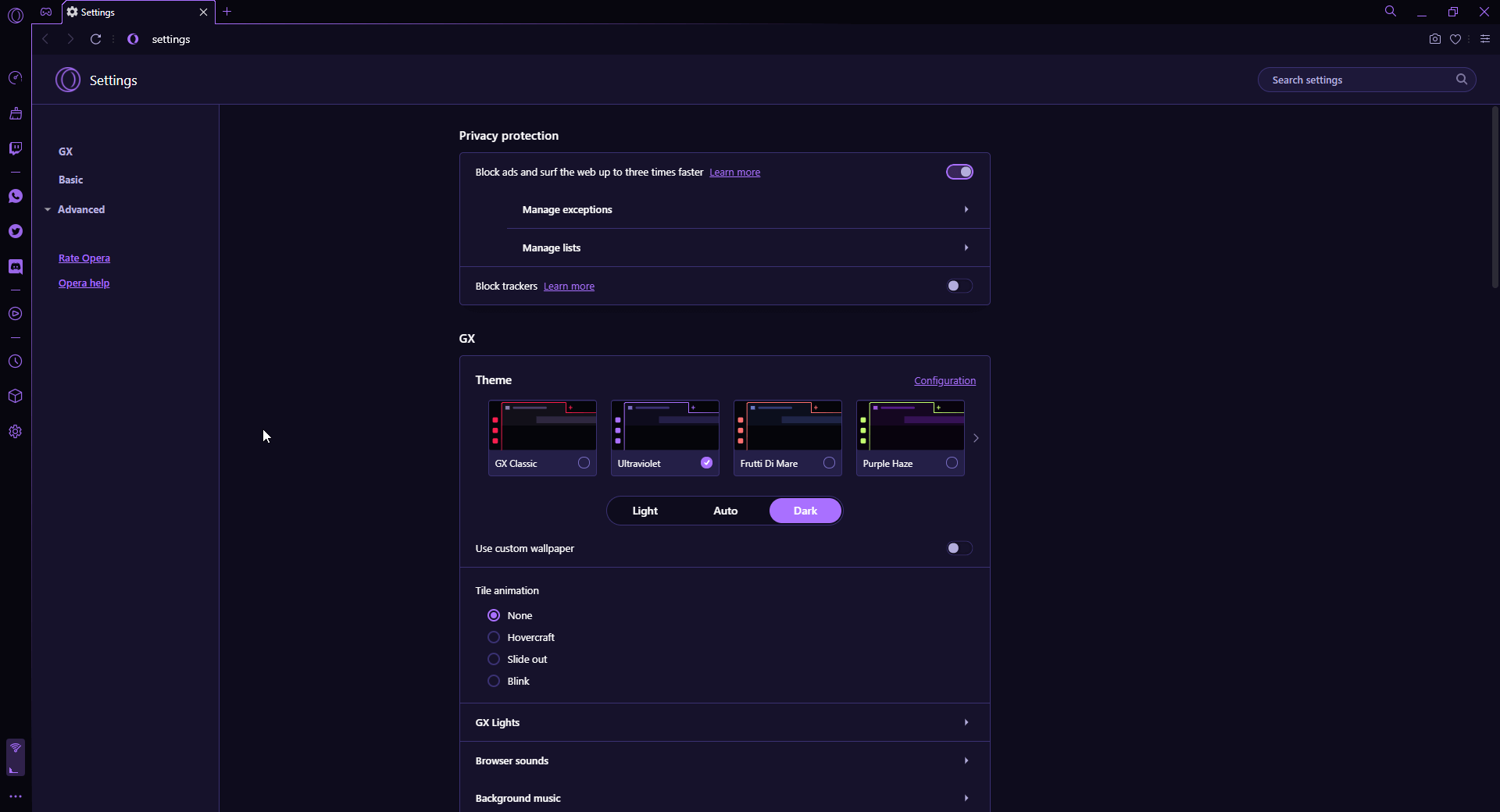Expand Background music section
Screen dimensions: 1500x812
(x=724, y=798)
